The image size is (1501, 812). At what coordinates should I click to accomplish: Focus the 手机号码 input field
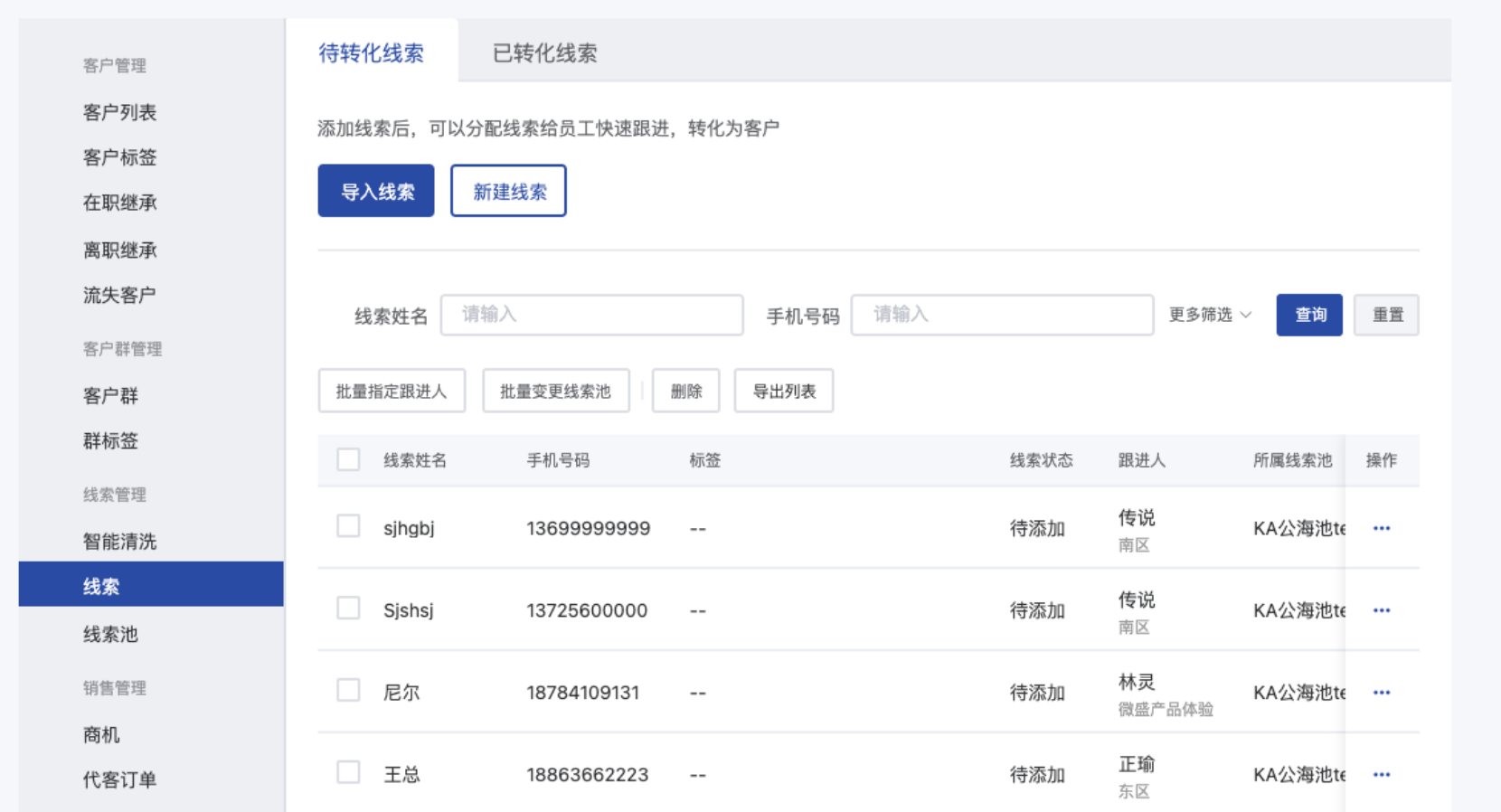1002,315
